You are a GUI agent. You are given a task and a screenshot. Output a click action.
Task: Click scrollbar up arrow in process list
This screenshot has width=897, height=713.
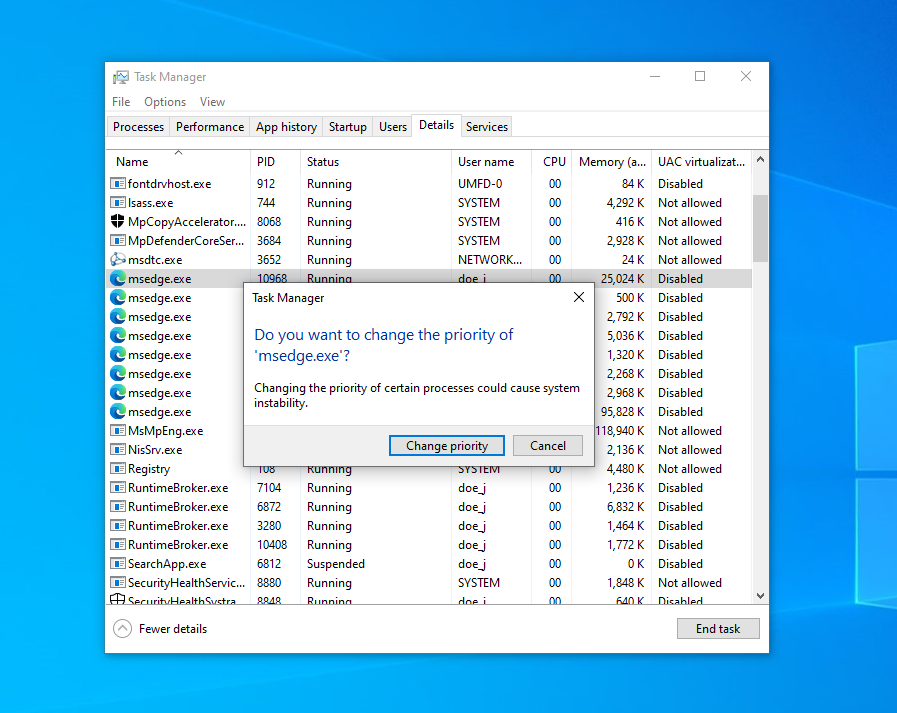(760, 160)
